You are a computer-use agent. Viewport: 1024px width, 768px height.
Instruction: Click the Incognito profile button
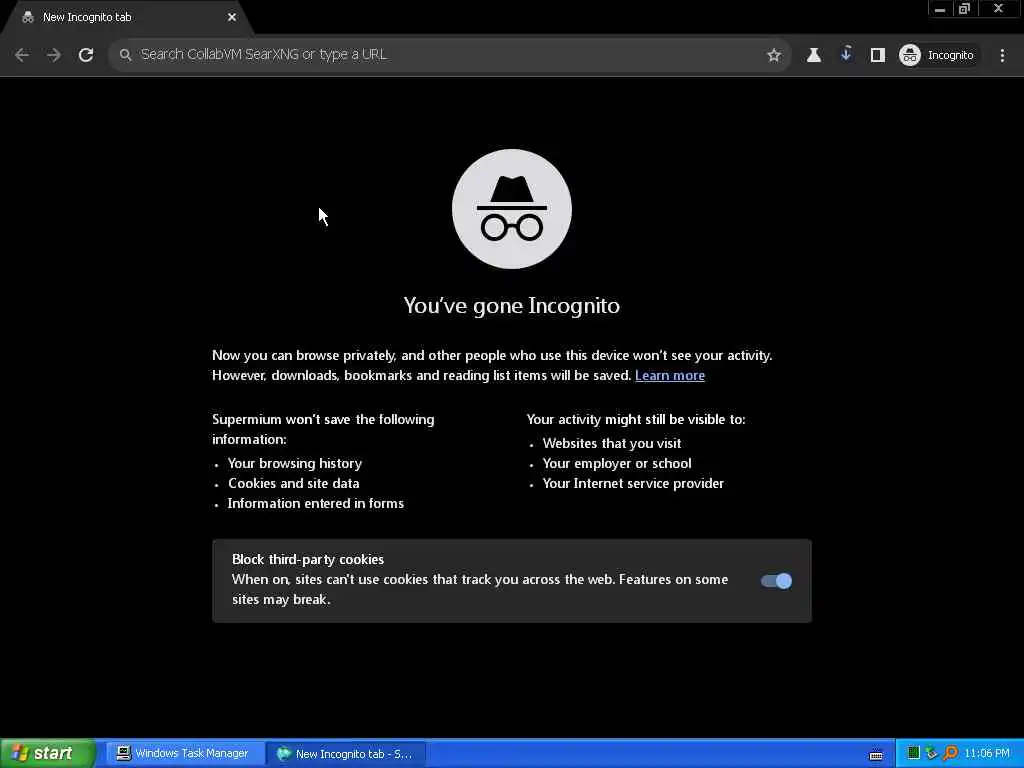pyautogui.click(x=937, y=55)
